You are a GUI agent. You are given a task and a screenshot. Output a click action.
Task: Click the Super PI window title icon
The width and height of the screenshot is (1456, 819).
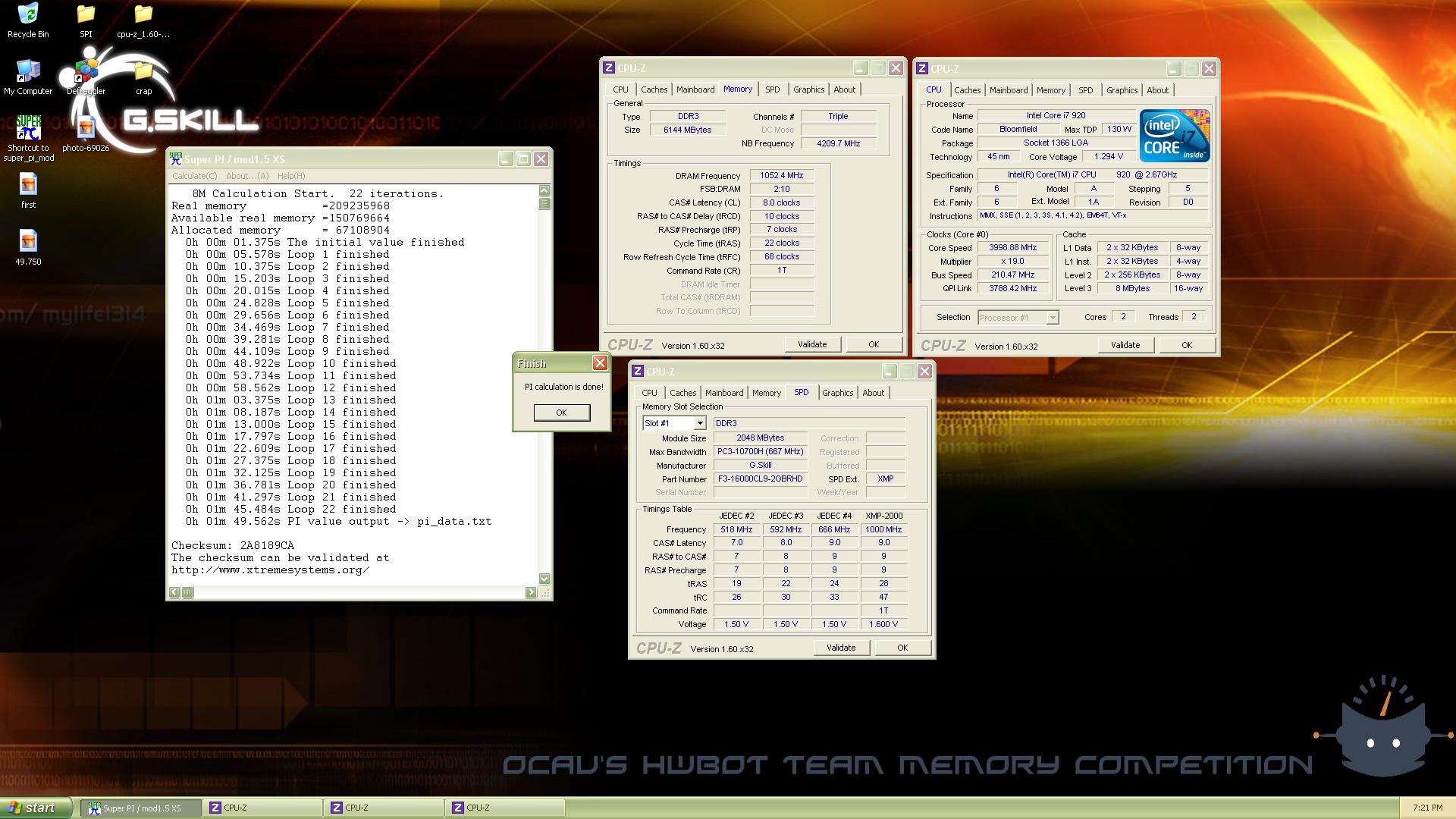pos(176,158)
